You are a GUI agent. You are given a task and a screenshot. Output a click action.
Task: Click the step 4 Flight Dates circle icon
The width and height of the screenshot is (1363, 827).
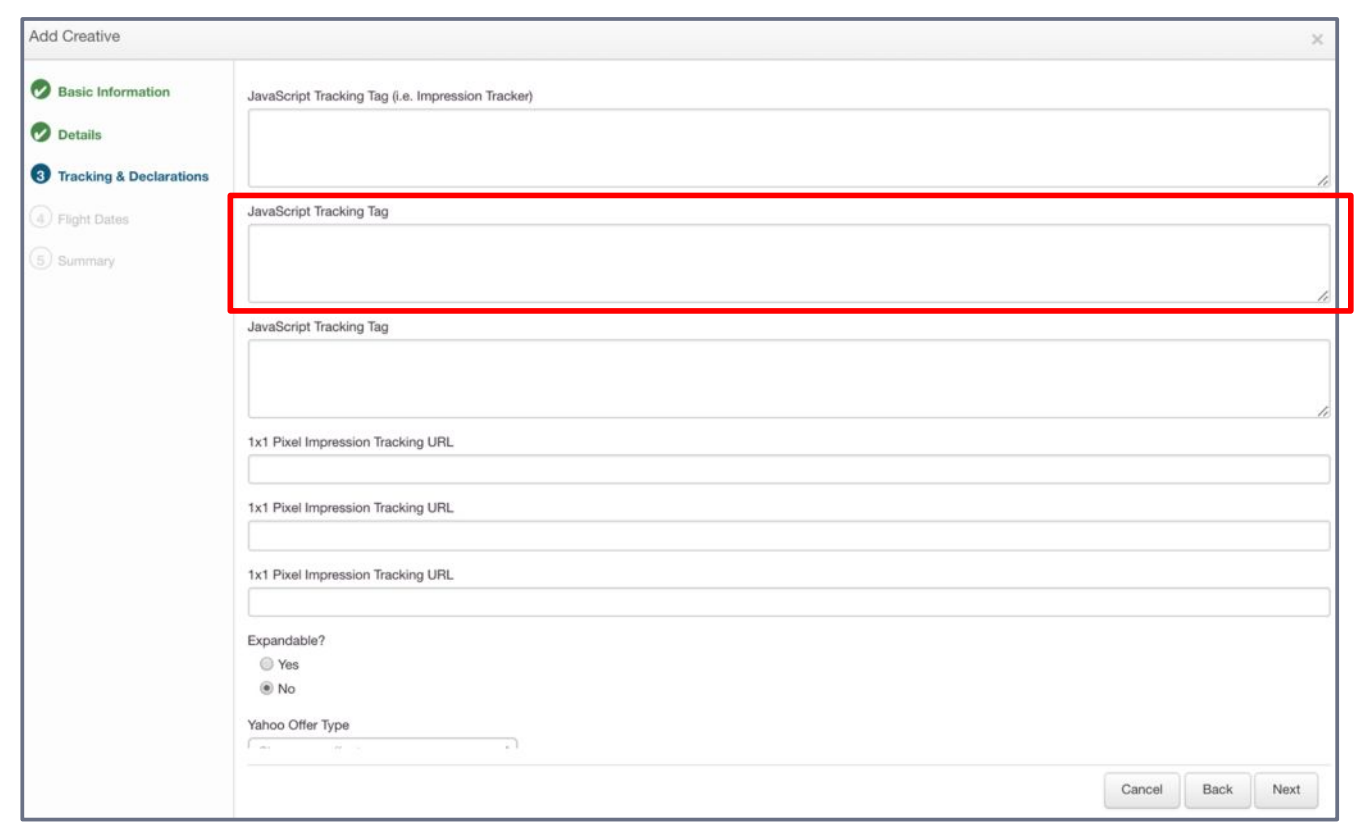[41, 218]
